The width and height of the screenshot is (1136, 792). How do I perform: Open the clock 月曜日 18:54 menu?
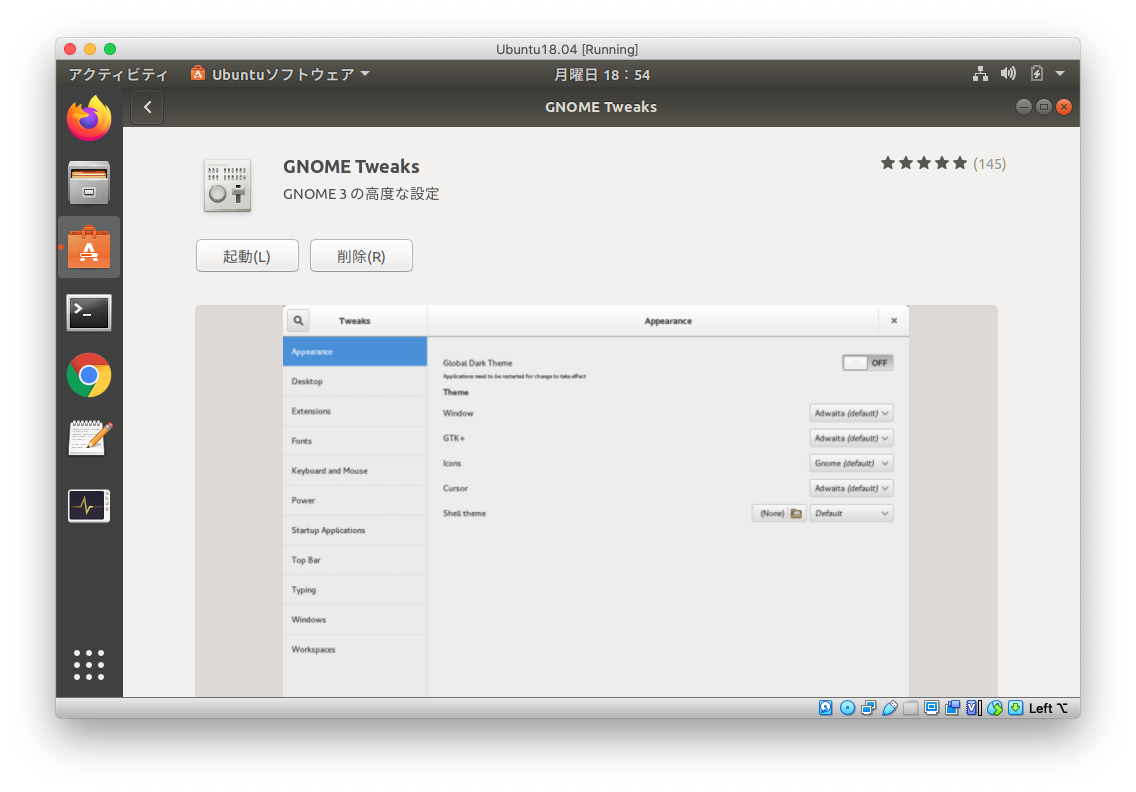click(x=602, y=74)
